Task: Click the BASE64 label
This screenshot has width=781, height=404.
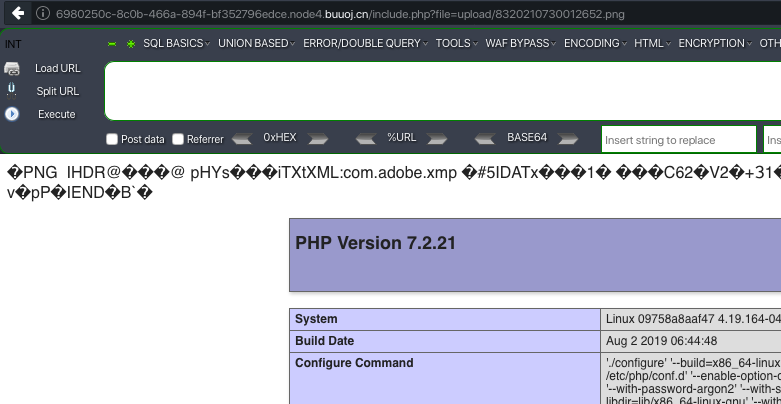Action: (527, 137)
